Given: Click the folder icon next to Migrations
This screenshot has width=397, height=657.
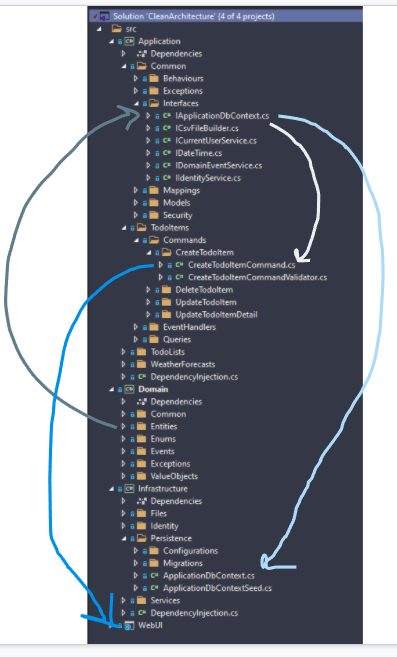Looking at the screenshot, I should click(154, 563).
